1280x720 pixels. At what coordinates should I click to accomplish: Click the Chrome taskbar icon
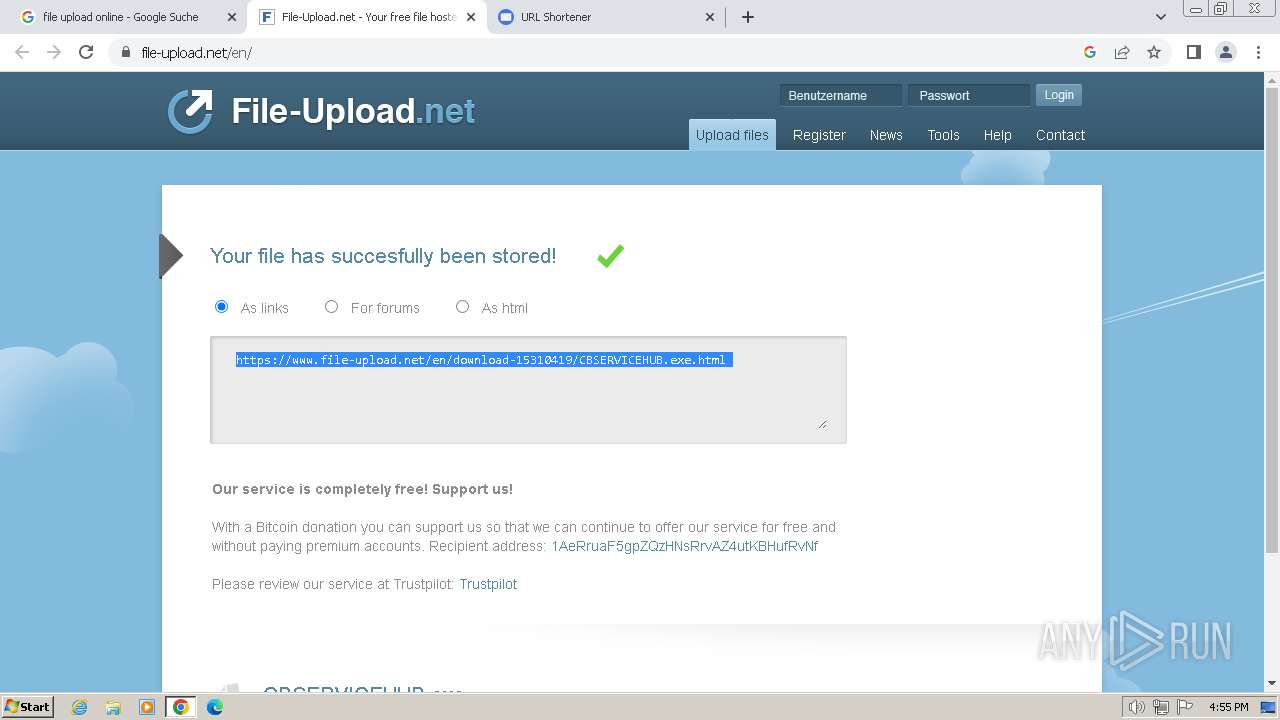pos(180,707)
